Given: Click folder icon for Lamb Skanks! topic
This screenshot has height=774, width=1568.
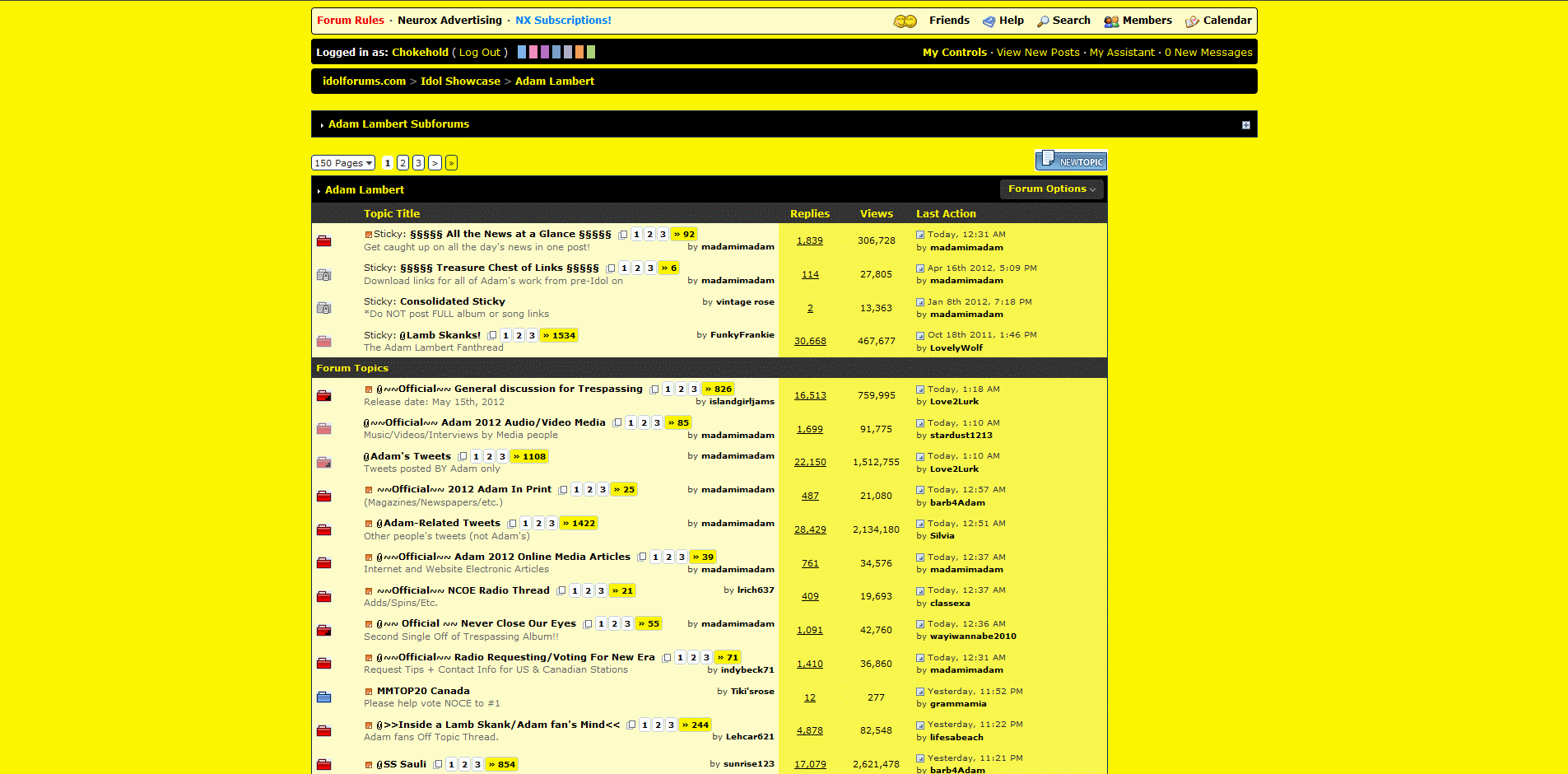Looking at the screenshot, I should click(324, 341).
